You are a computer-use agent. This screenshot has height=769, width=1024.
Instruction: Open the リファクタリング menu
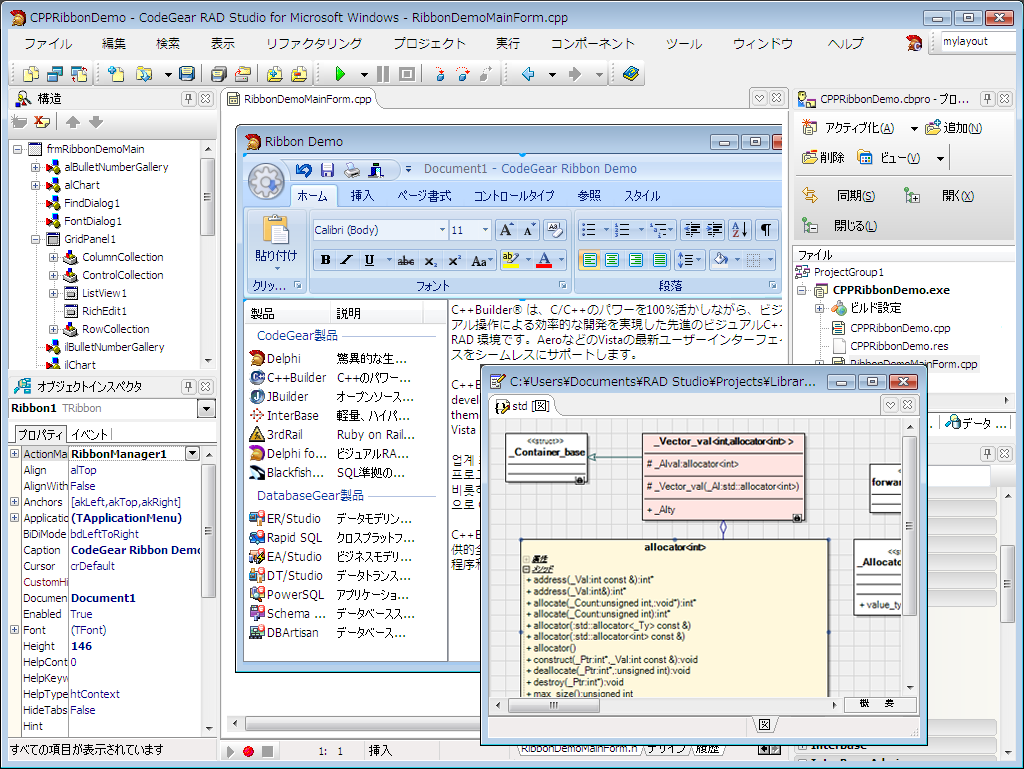pyautogui.click(x=314, y=44)
